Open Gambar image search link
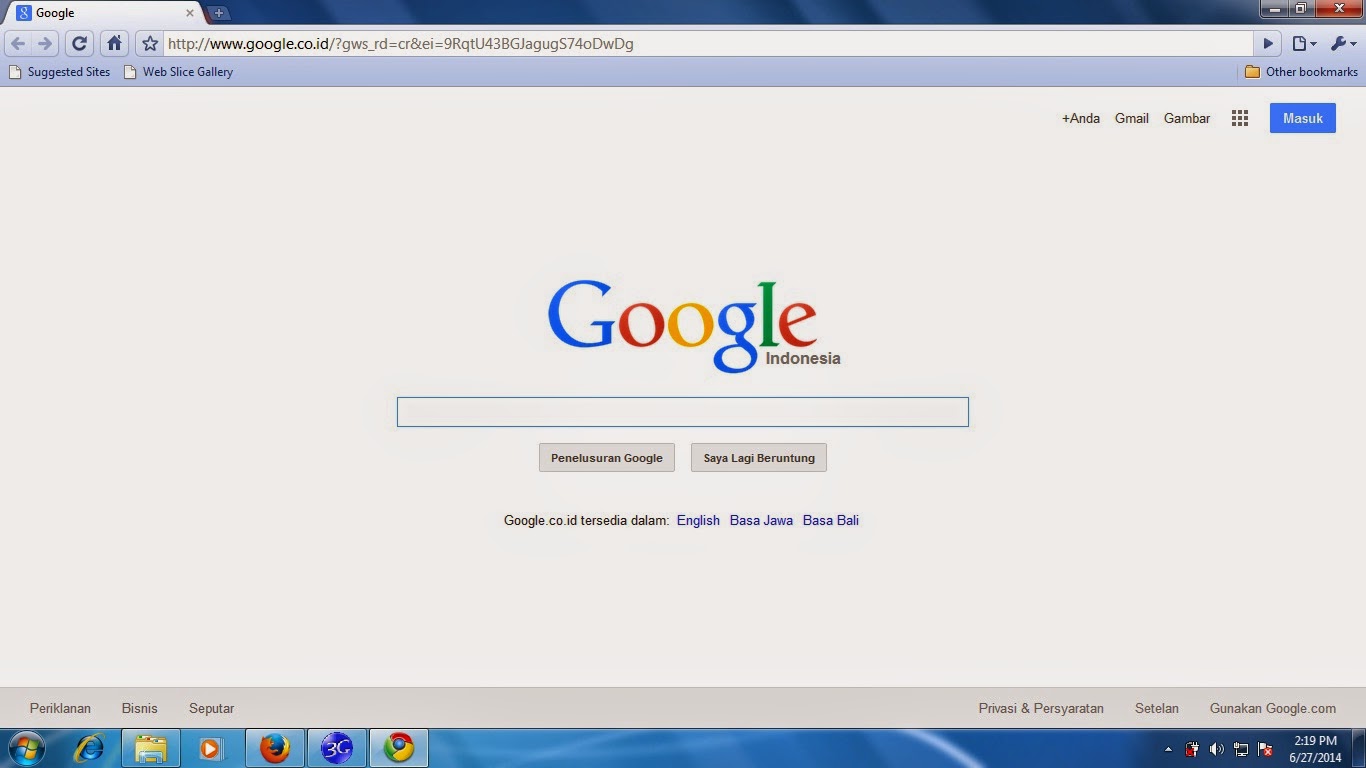 1187,118
